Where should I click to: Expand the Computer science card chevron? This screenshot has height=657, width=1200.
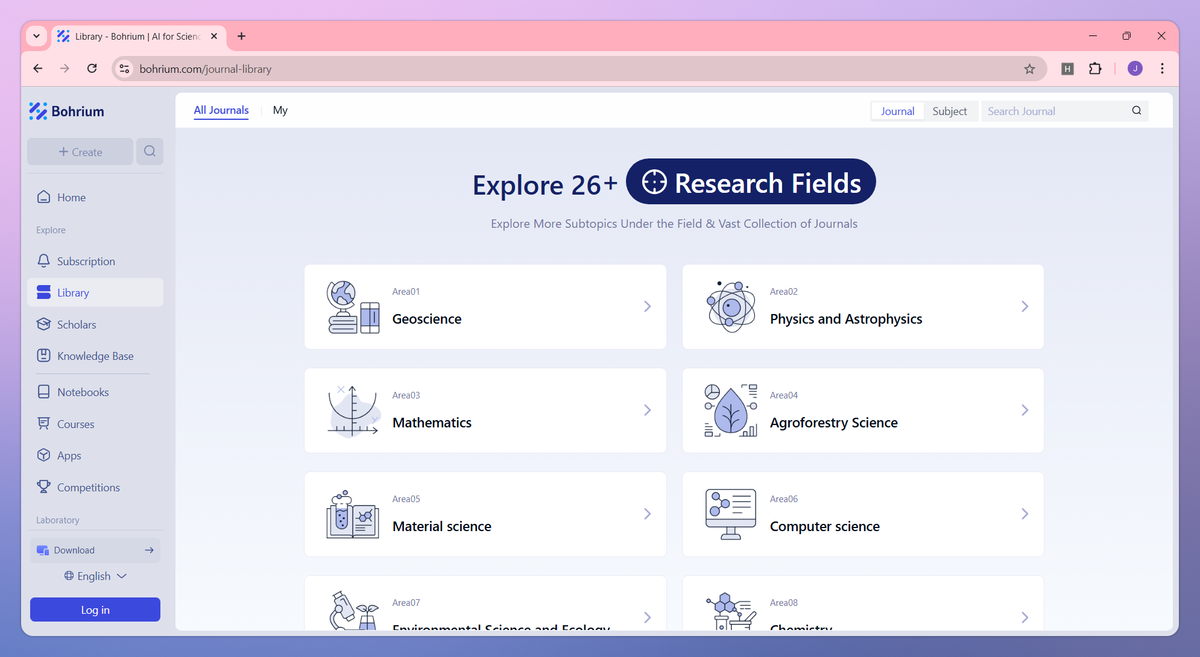pos(1024,514)
